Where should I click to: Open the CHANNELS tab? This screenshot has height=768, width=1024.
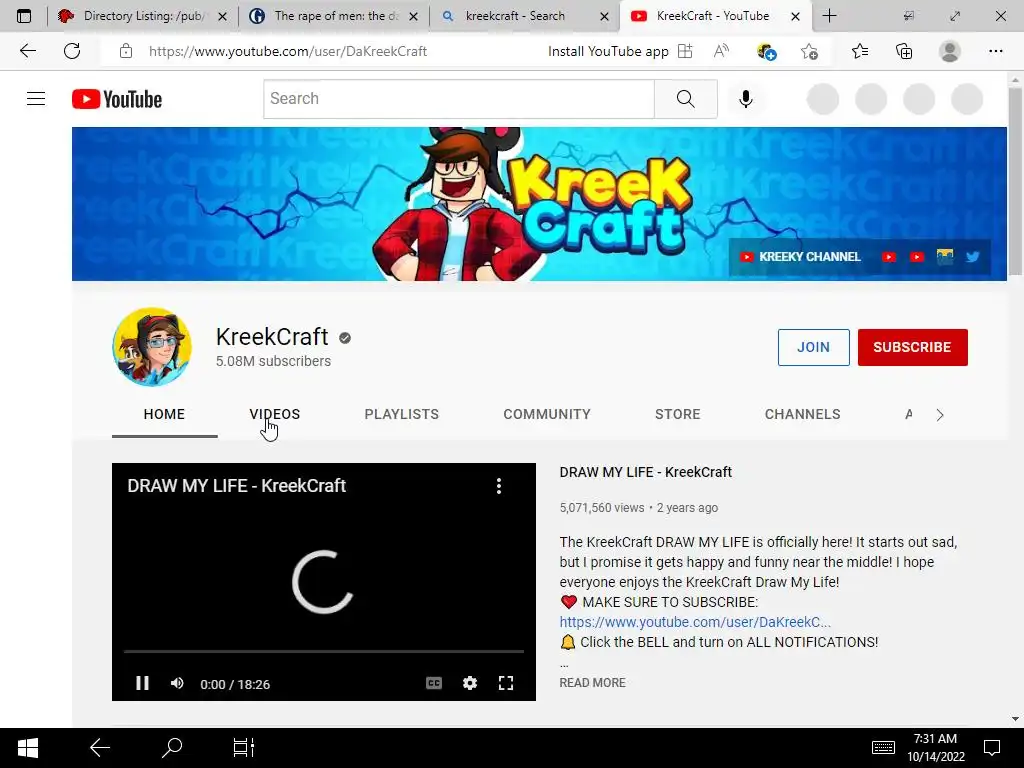coord(803,414)
